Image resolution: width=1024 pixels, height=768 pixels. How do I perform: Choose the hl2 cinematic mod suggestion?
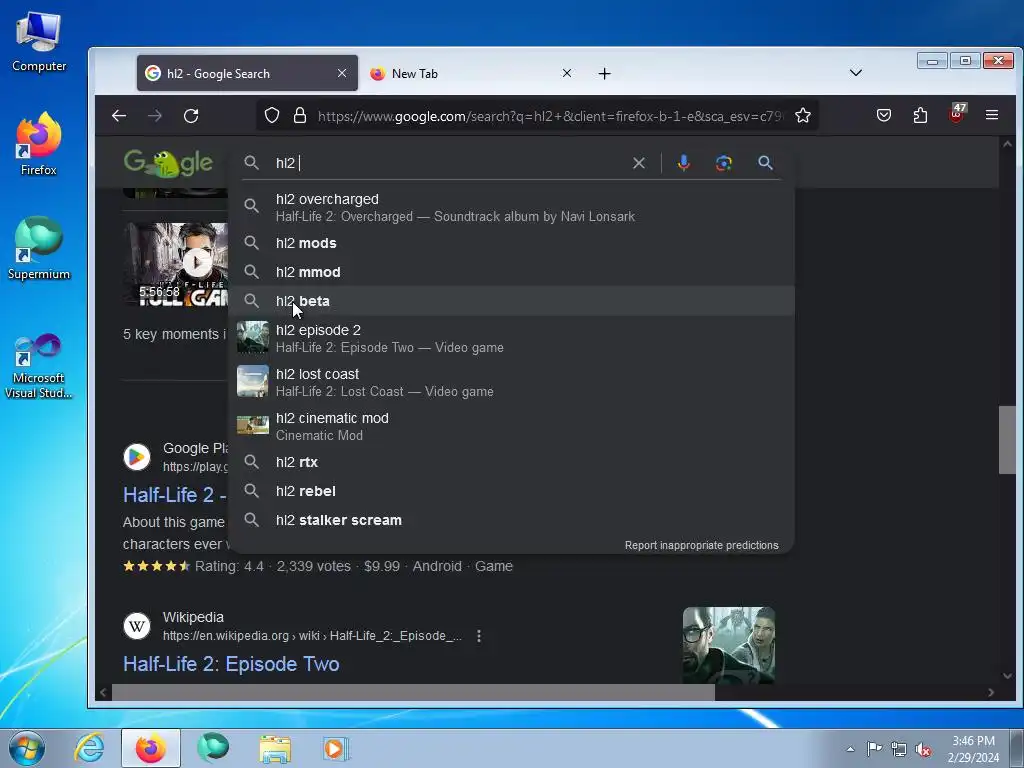tap(512, 426)
